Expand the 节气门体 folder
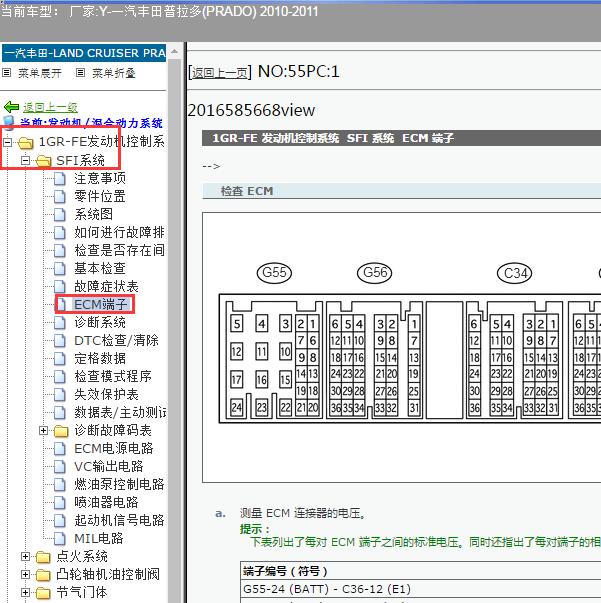Screen dimensions: 601x603 [25, 593]
